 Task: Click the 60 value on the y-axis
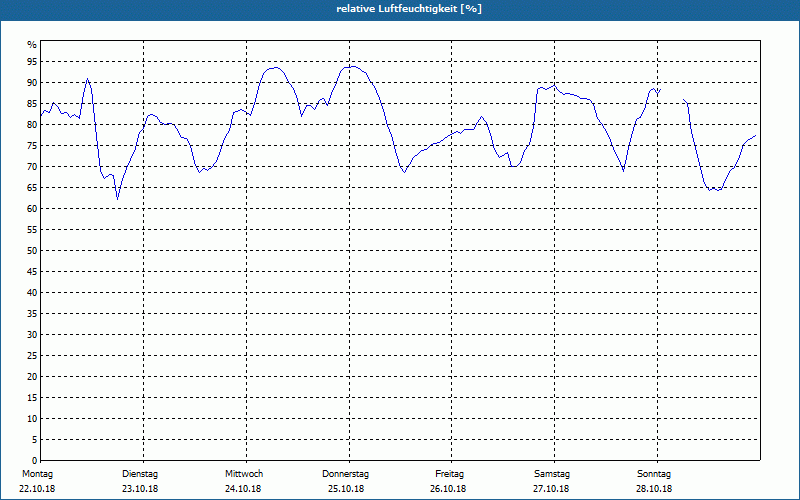pyautogui.click(x=32, y=209)
